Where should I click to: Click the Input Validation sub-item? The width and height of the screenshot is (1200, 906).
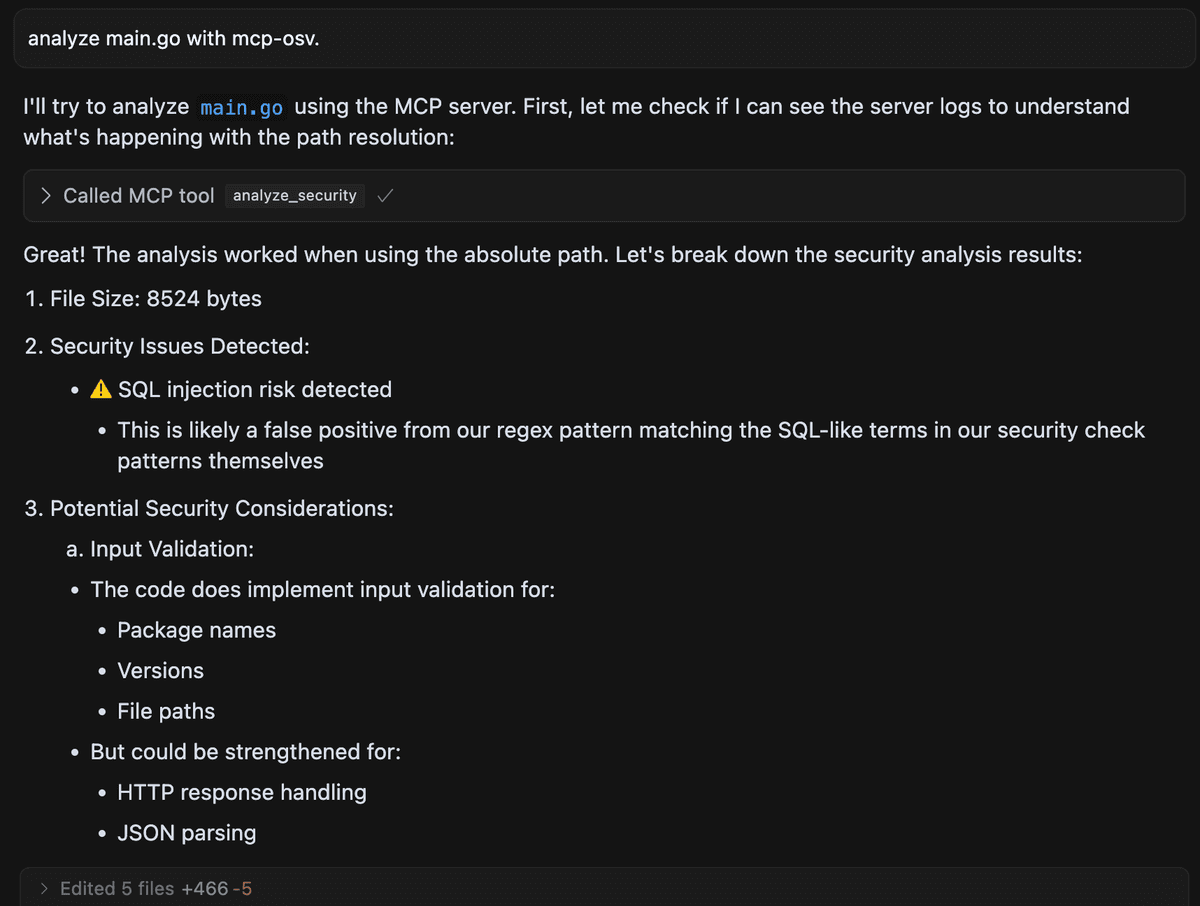tap(161, 549)
